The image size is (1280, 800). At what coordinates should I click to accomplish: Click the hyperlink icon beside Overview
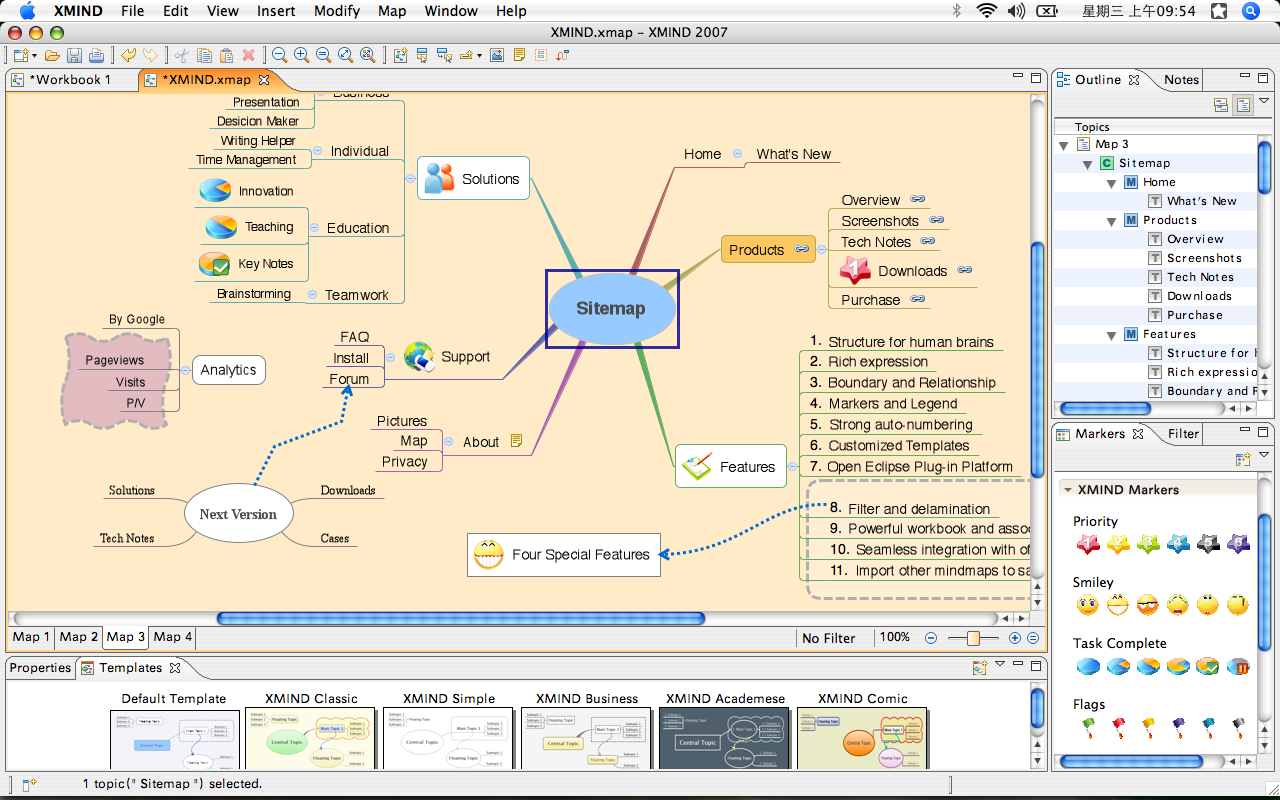(x=917, y=199)
